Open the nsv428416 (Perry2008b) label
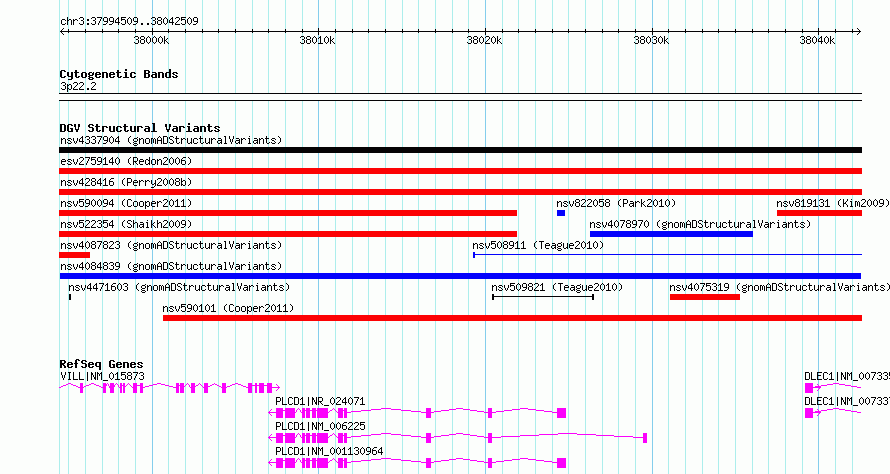 126,182
